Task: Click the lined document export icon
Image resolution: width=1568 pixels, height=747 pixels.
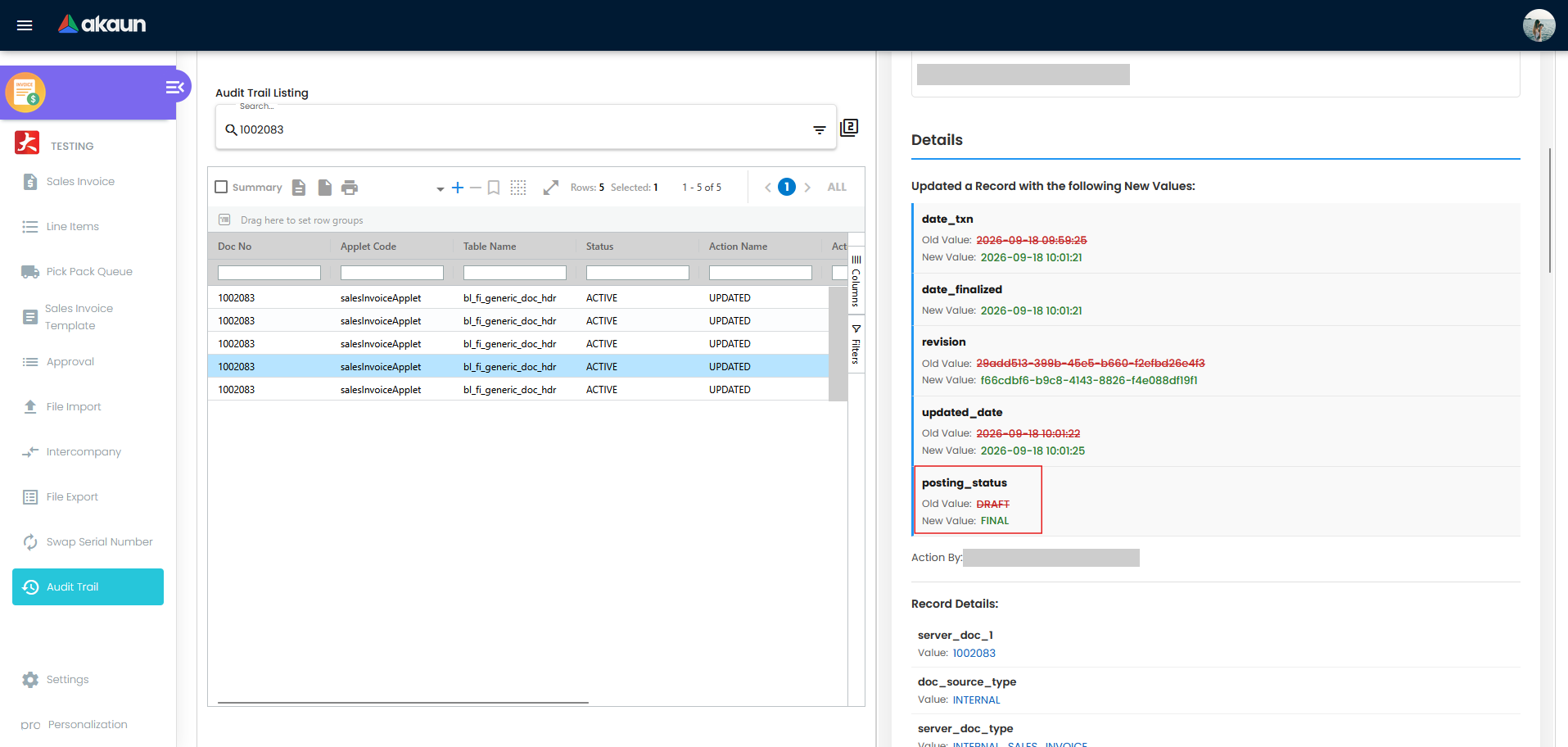Action: point(299,188)
